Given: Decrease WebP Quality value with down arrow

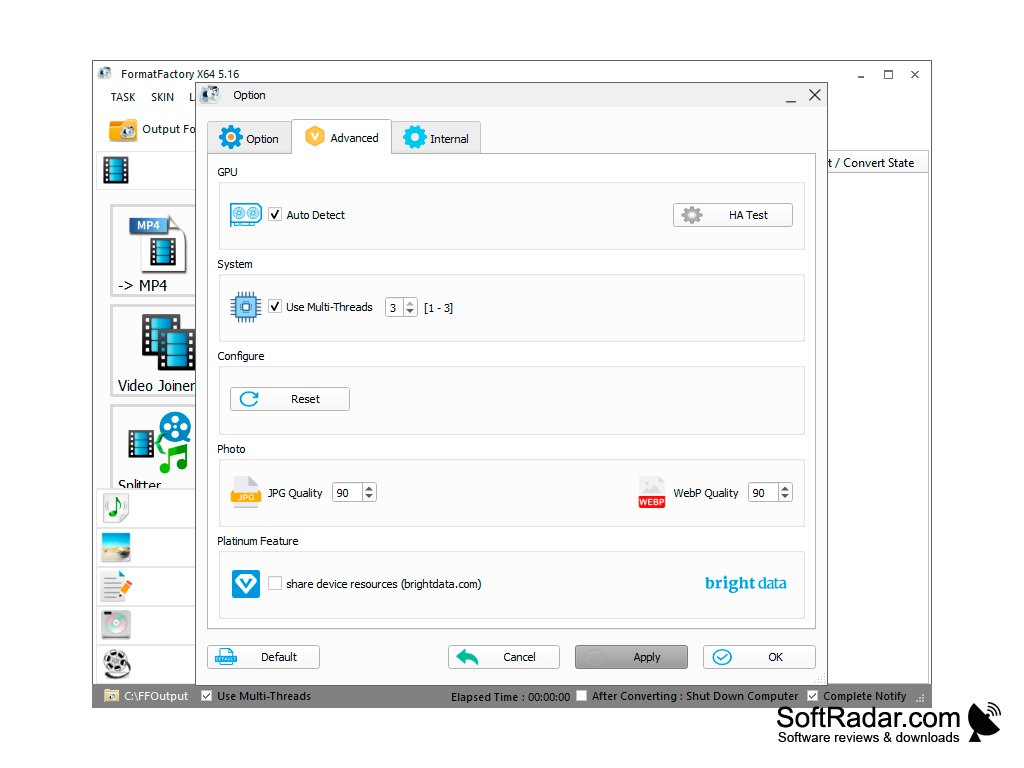Looking at the screenshot, I should [785, 496].
